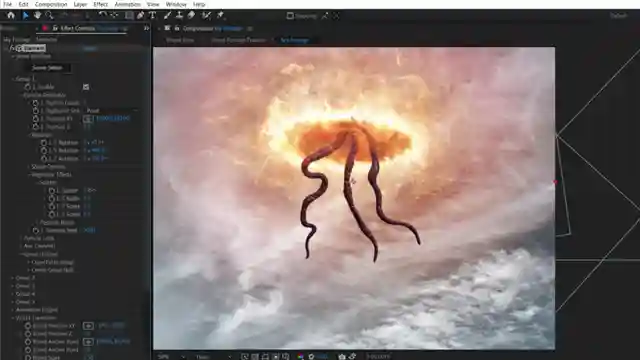This screenshot has width=640, height=360.
Task: Select the Roto Brush tool
Action: tap(207, 16)
